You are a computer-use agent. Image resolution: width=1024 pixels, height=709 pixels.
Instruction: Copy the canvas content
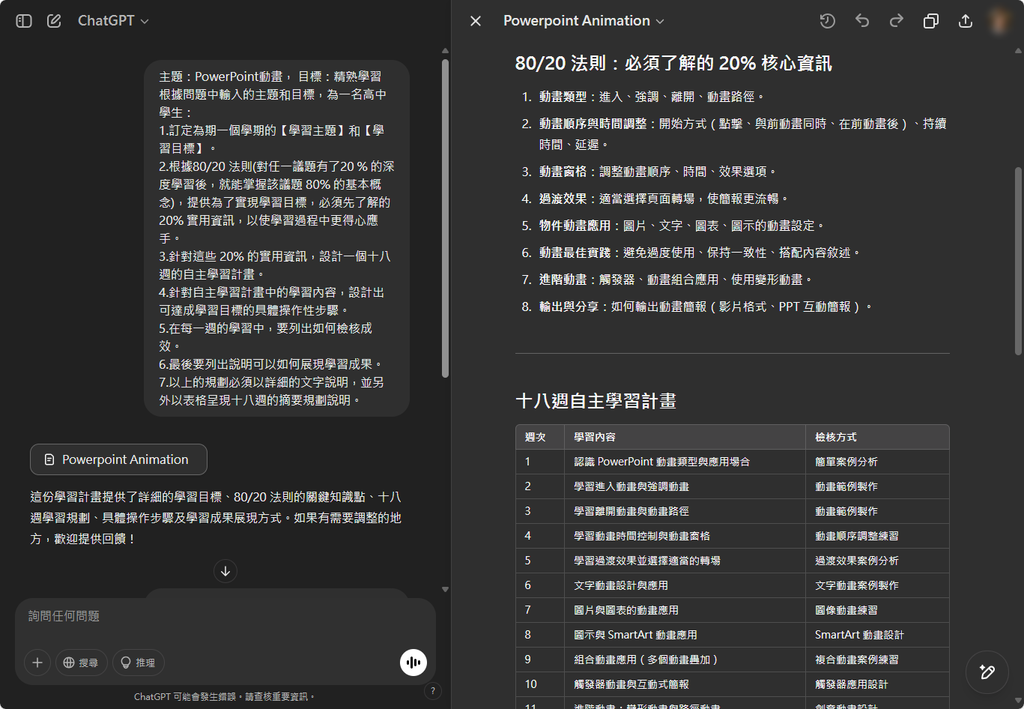pyautogui.click(x=931, y=21)
